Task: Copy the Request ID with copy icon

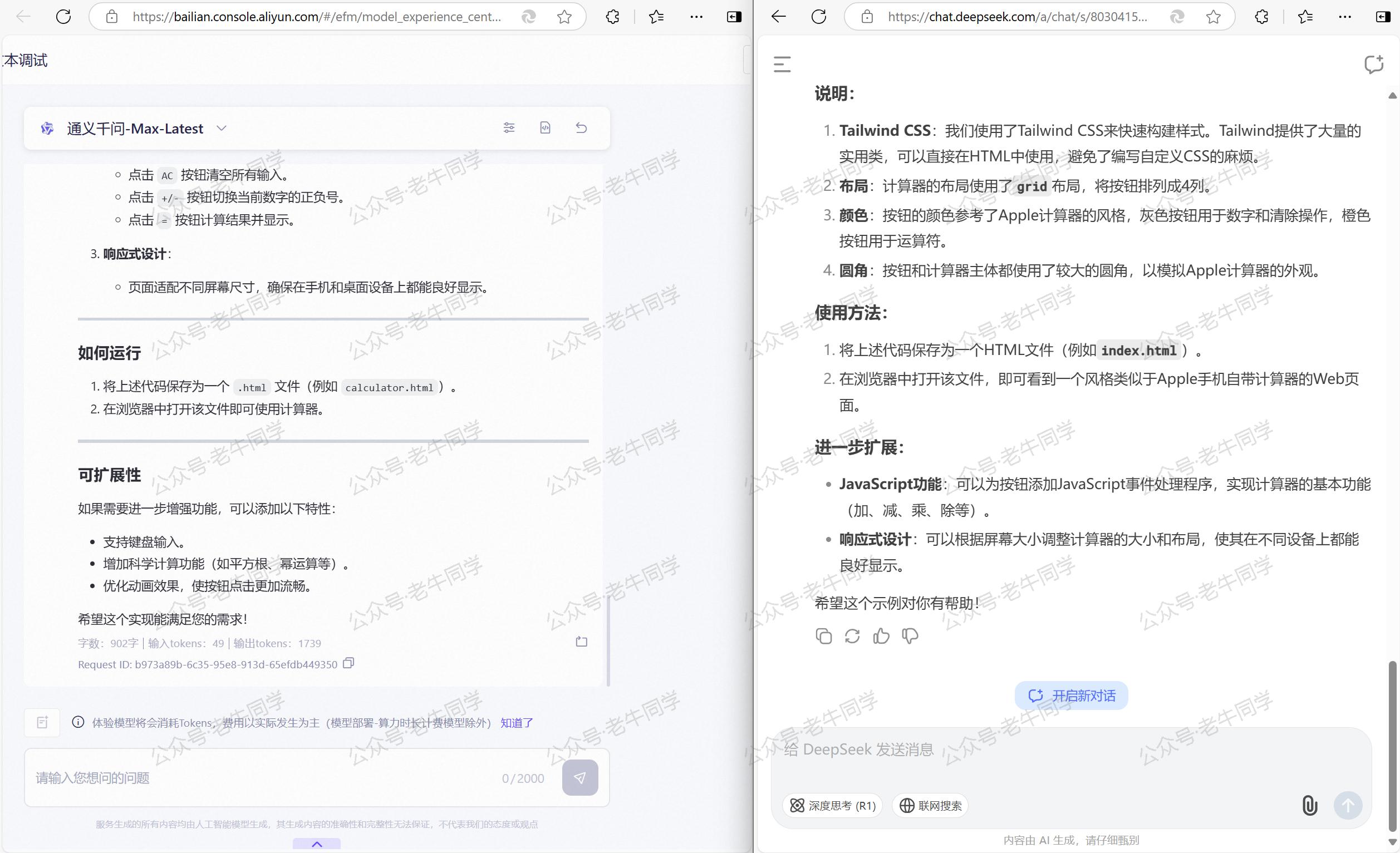Action: pos(348,663)
